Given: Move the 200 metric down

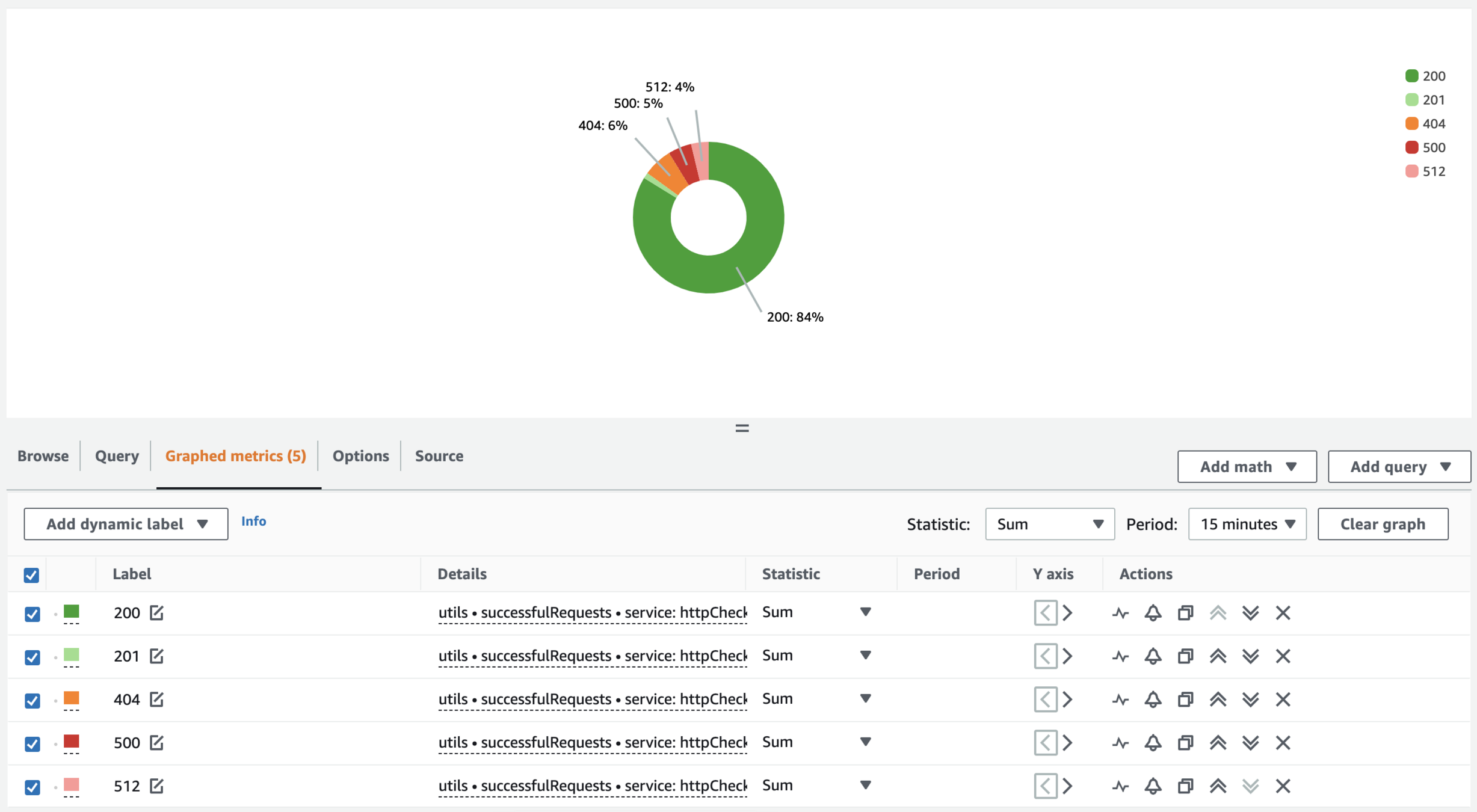Looking at the screenshot, I should point(1250,613).
